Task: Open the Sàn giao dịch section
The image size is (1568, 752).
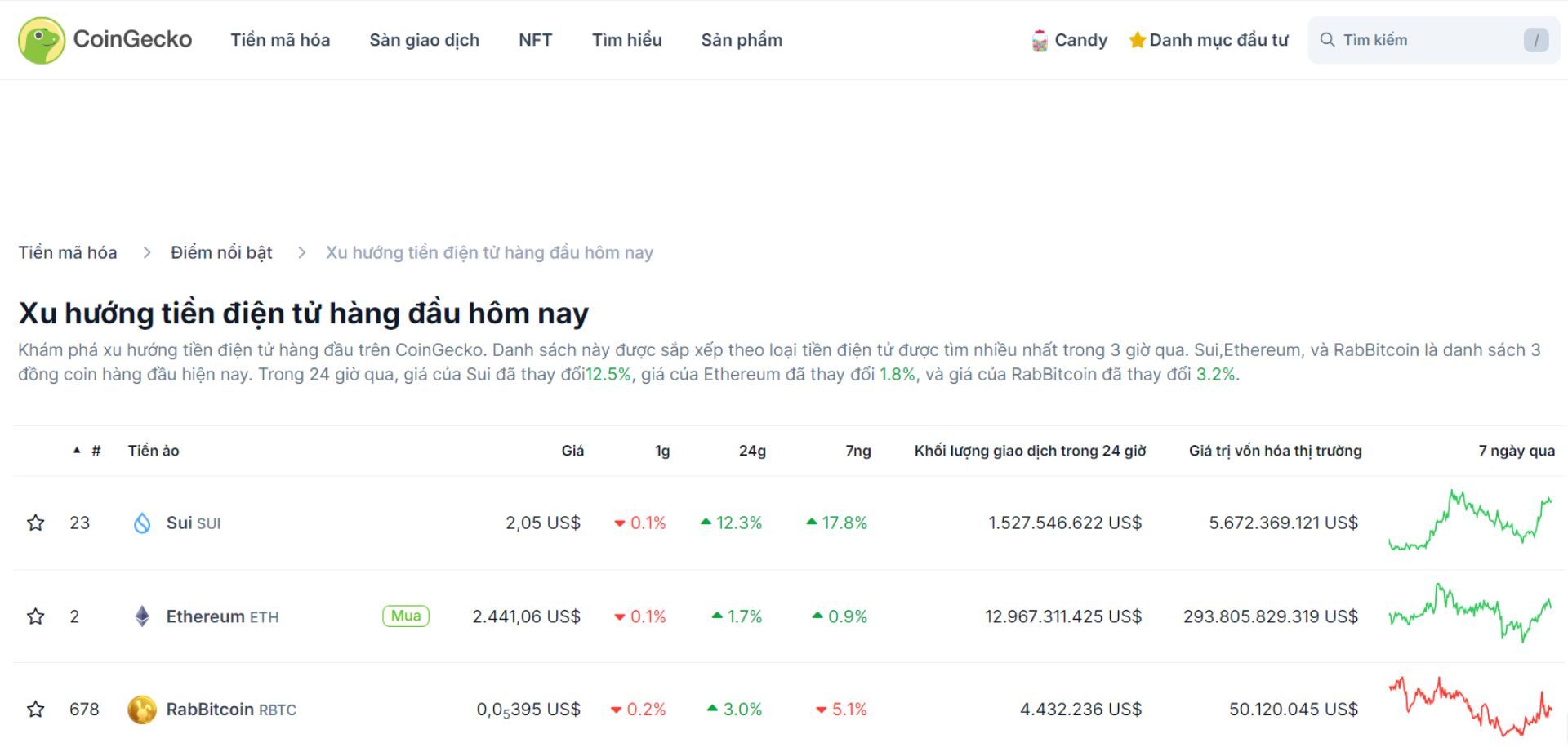Action: pyautogui.click(x=425, y=39)
